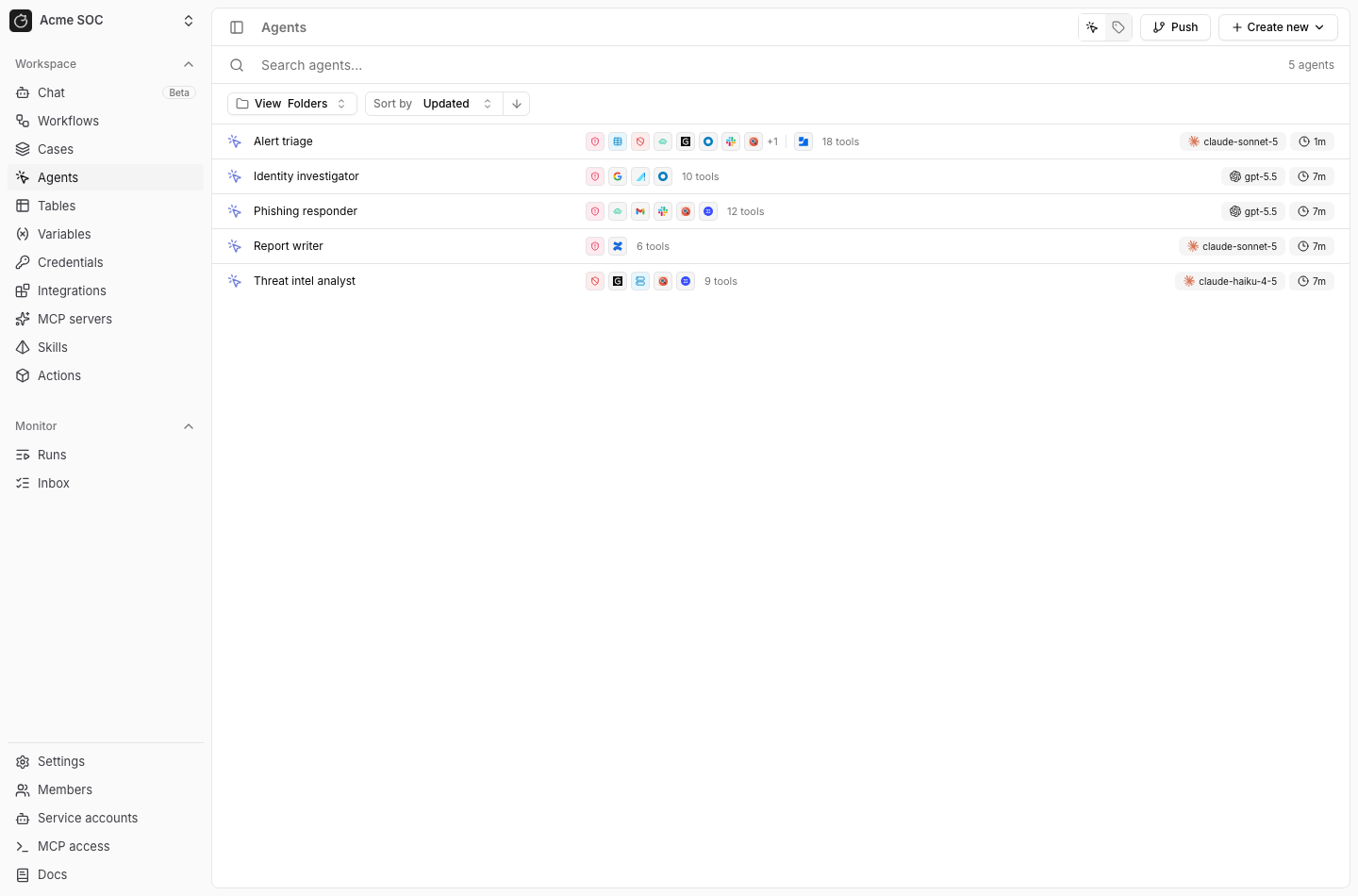Focus the Search agents input field
The height and width of the screenshot is (896, 1358).
pyautogui.click(x=764, y=65)
